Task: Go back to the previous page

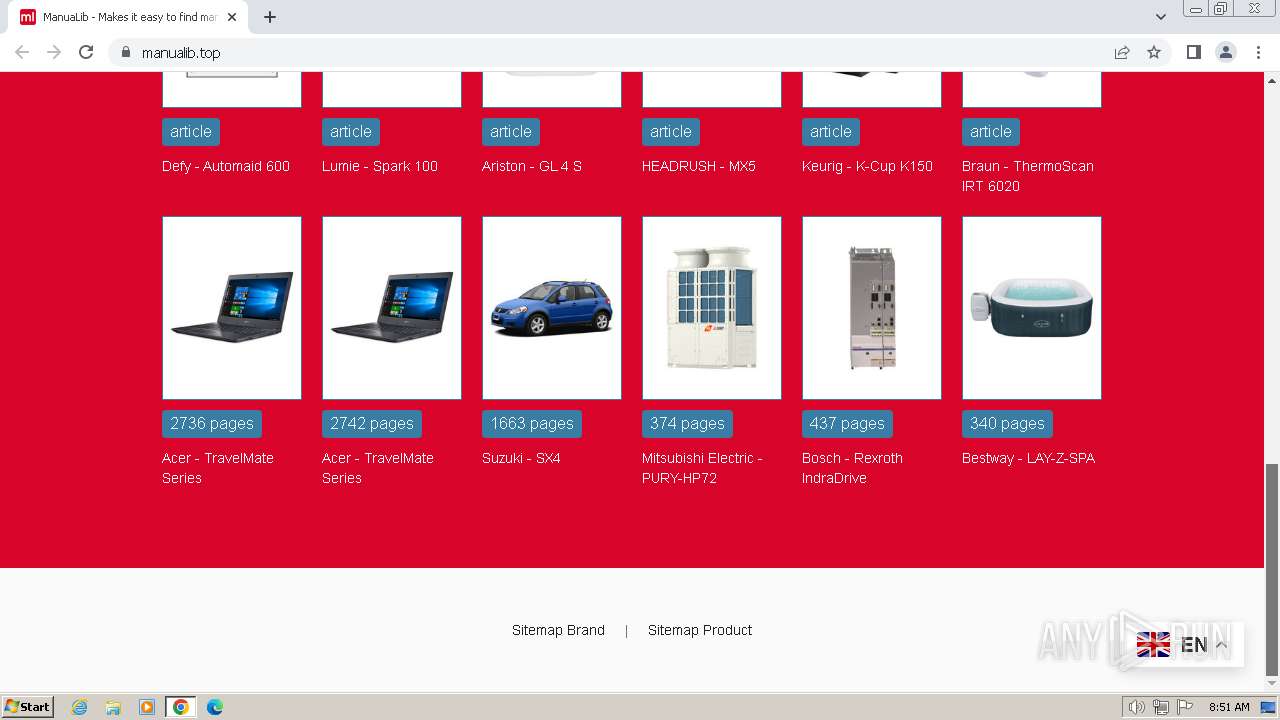Action: (x=22, y=52)
